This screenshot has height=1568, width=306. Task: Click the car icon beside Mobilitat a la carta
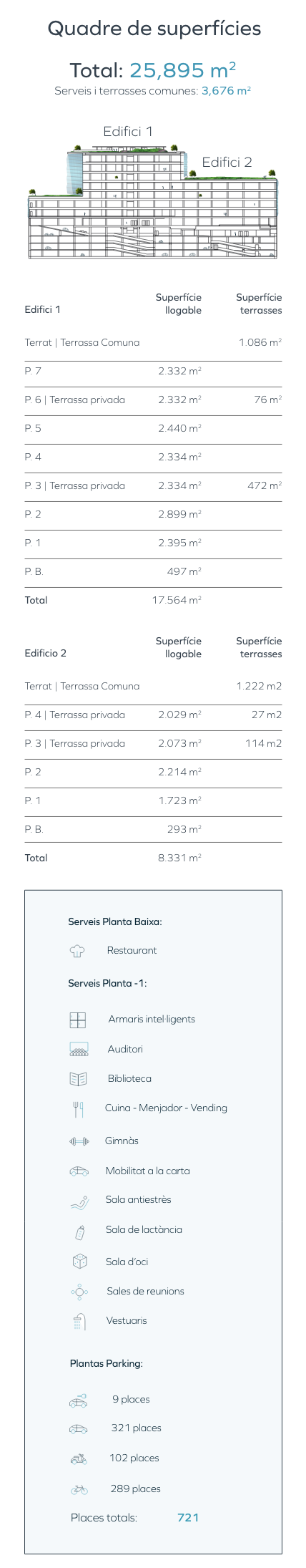click(x=79, y=1171)
